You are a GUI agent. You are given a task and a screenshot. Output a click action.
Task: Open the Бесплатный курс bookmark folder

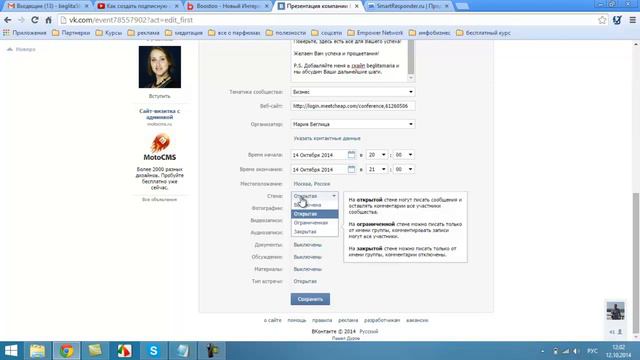pyautogui.click(x=483, y=33)
